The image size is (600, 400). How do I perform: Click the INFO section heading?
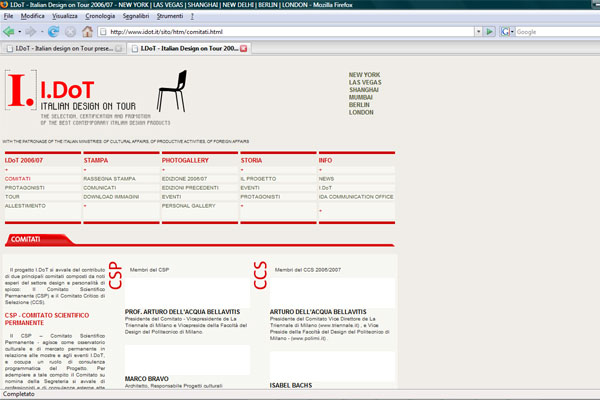[x=325, y=160]
